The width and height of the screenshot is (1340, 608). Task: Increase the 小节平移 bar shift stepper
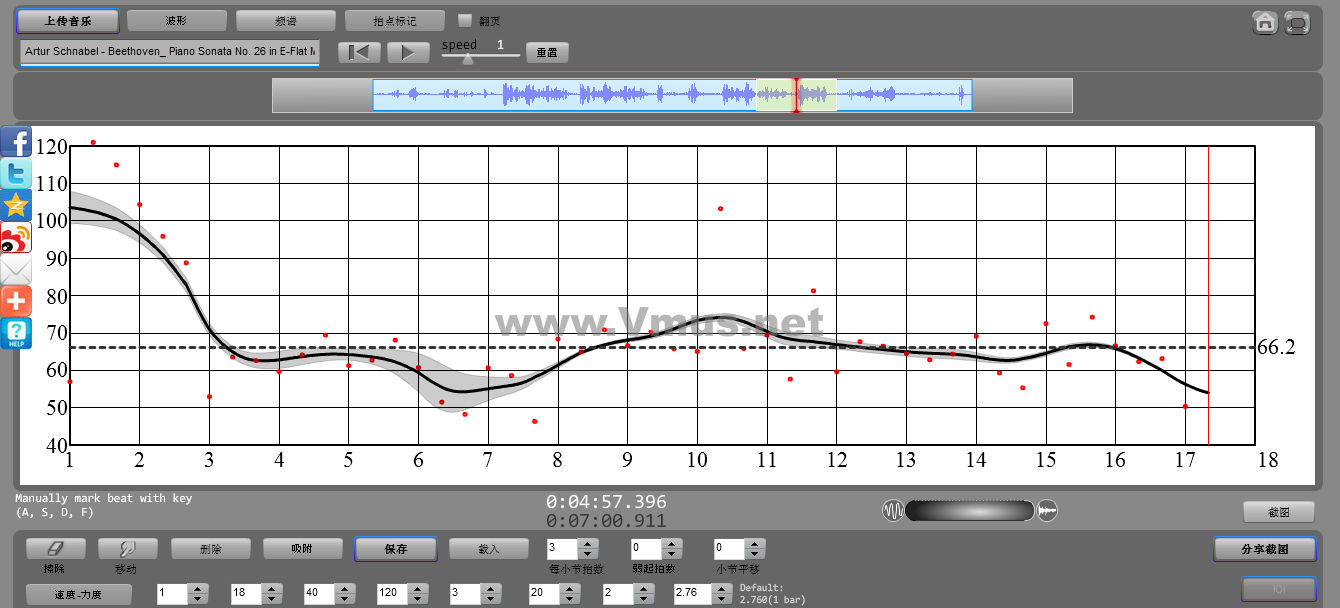[x=754, y=543]
